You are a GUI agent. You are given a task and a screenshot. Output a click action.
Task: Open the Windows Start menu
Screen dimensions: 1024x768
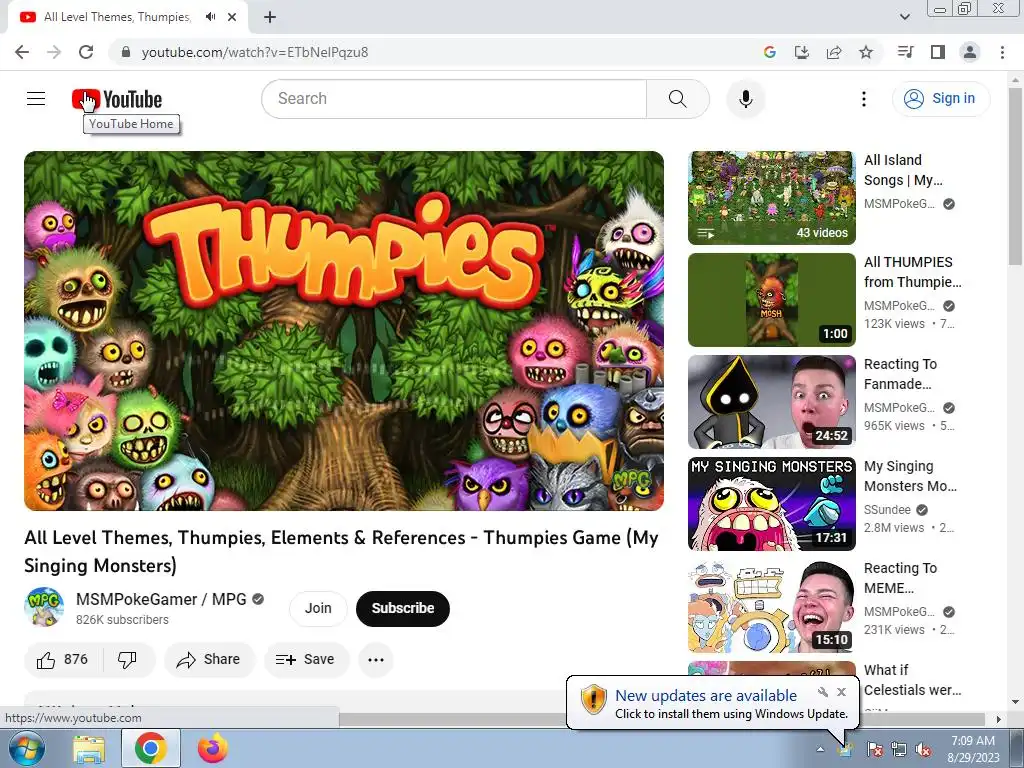click(x=25, y=748)
